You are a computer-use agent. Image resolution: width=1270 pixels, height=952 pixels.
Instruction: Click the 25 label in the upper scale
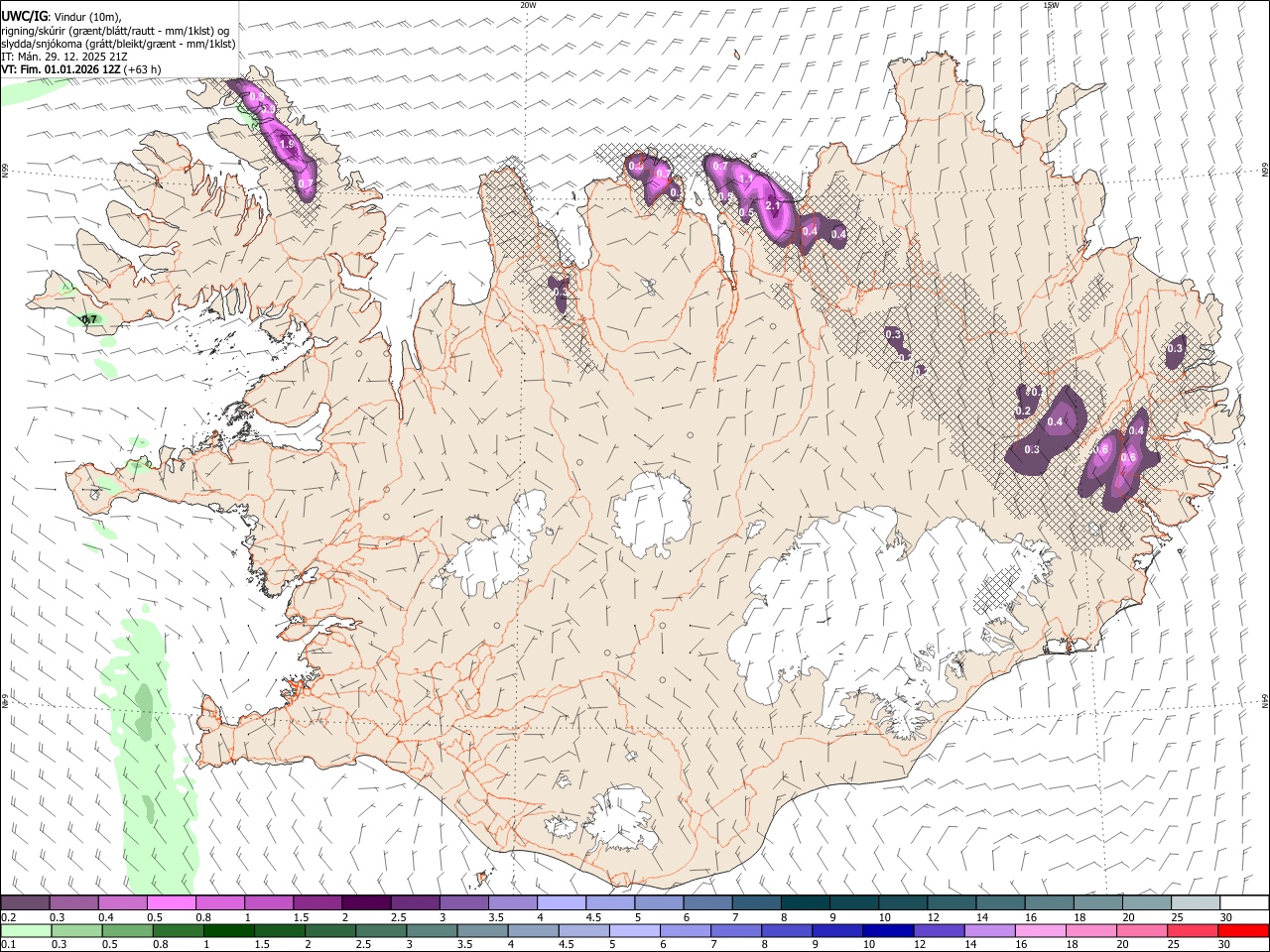[1177, 917]
